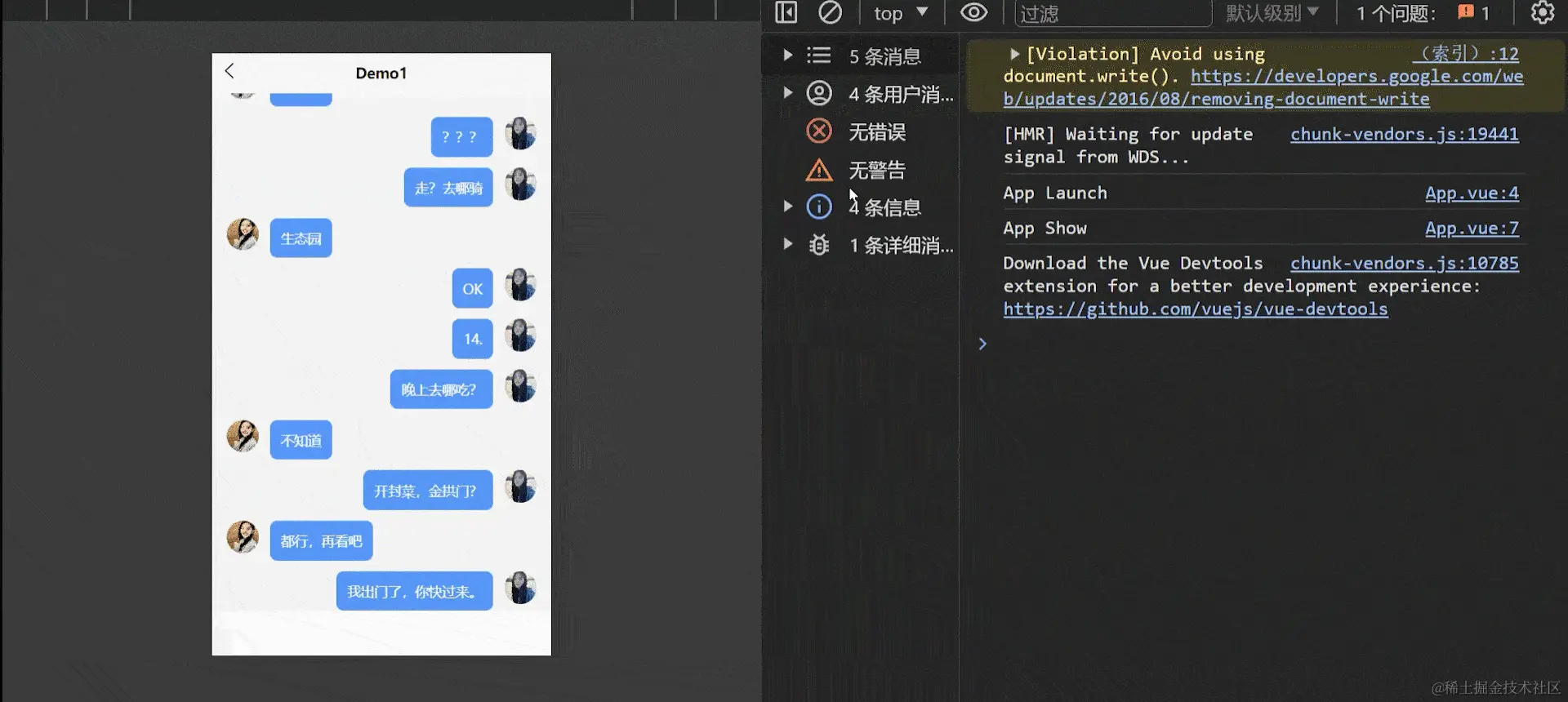Open chunk-vendors.js:19441 source link
The image size is (1568, 702).
(1405, 134)
